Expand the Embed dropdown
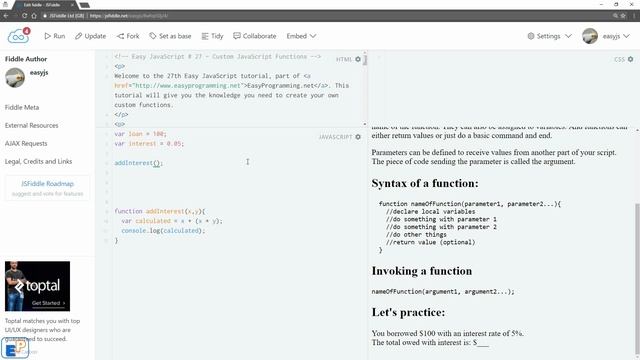 pos(301,36)
